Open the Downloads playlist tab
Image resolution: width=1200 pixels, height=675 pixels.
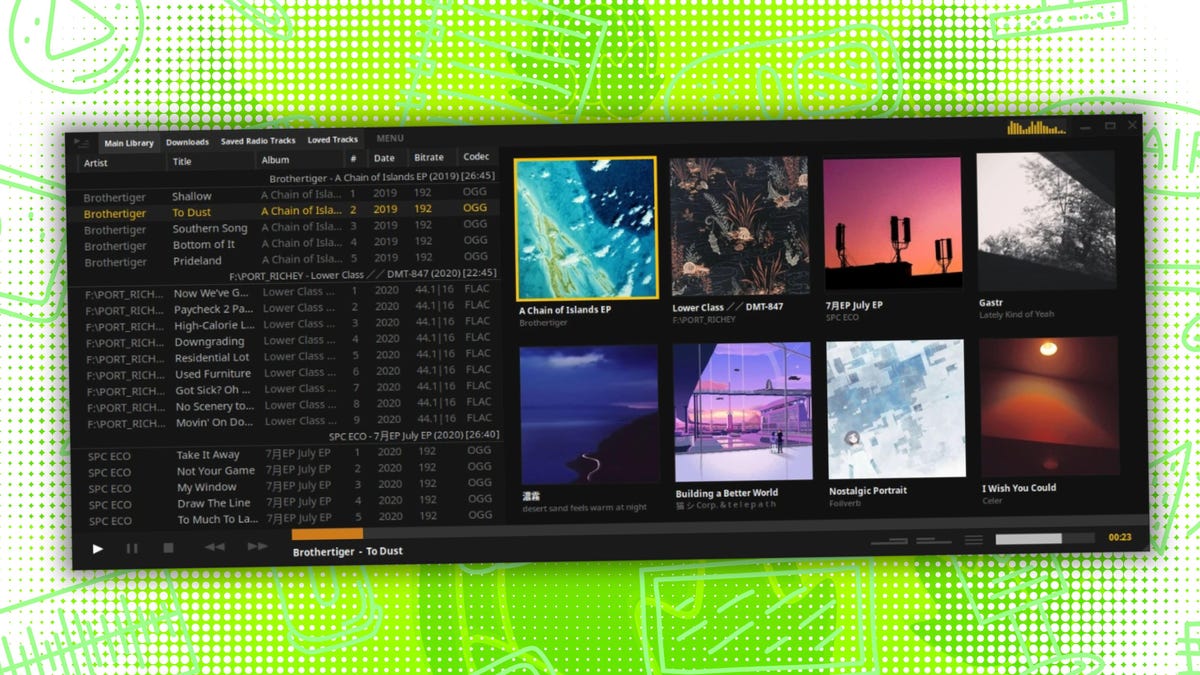[x=188, y=142]
